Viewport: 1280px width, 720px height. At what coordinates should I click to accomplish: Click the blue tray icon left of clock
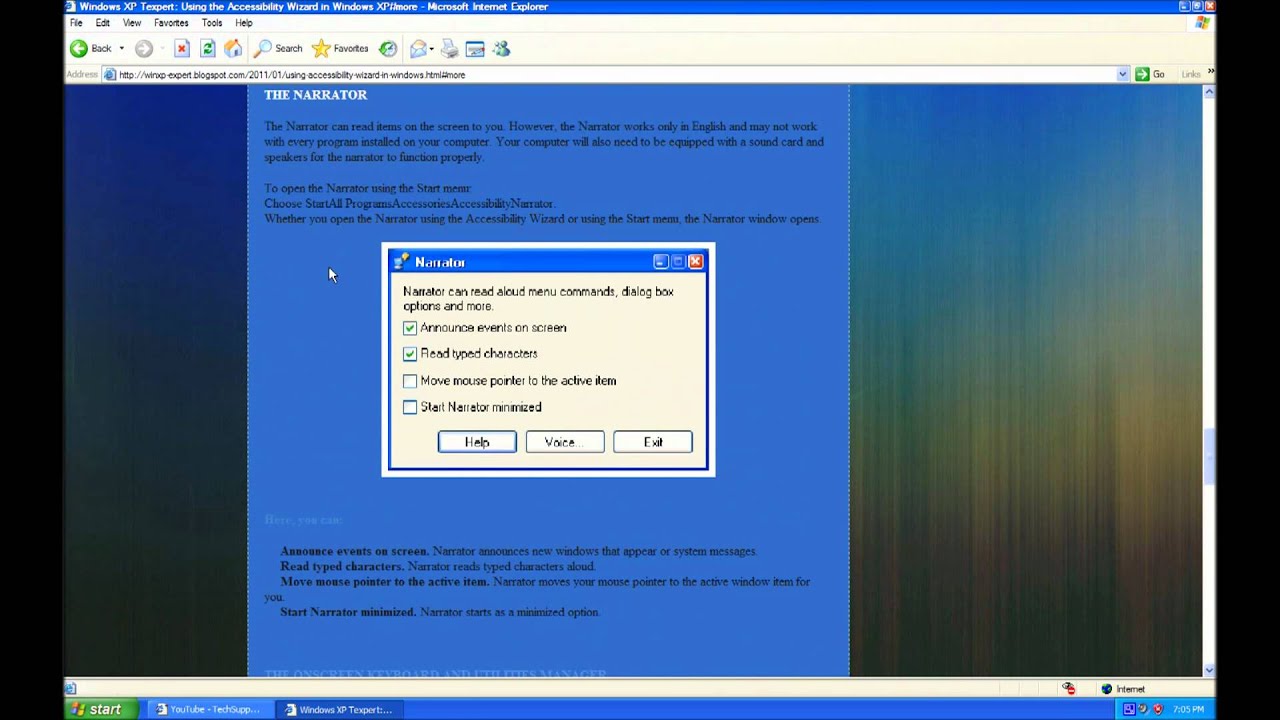pos(1130,709)
